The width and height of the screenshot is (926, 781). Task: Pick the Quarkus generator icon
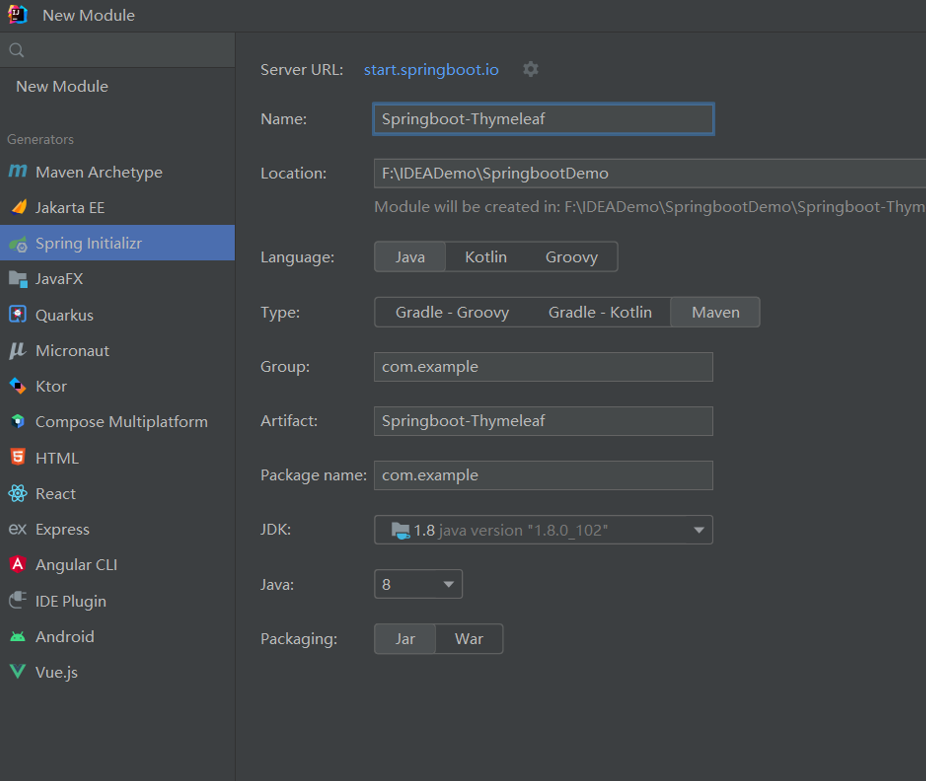pyautogui.click(x=18, y=315)
